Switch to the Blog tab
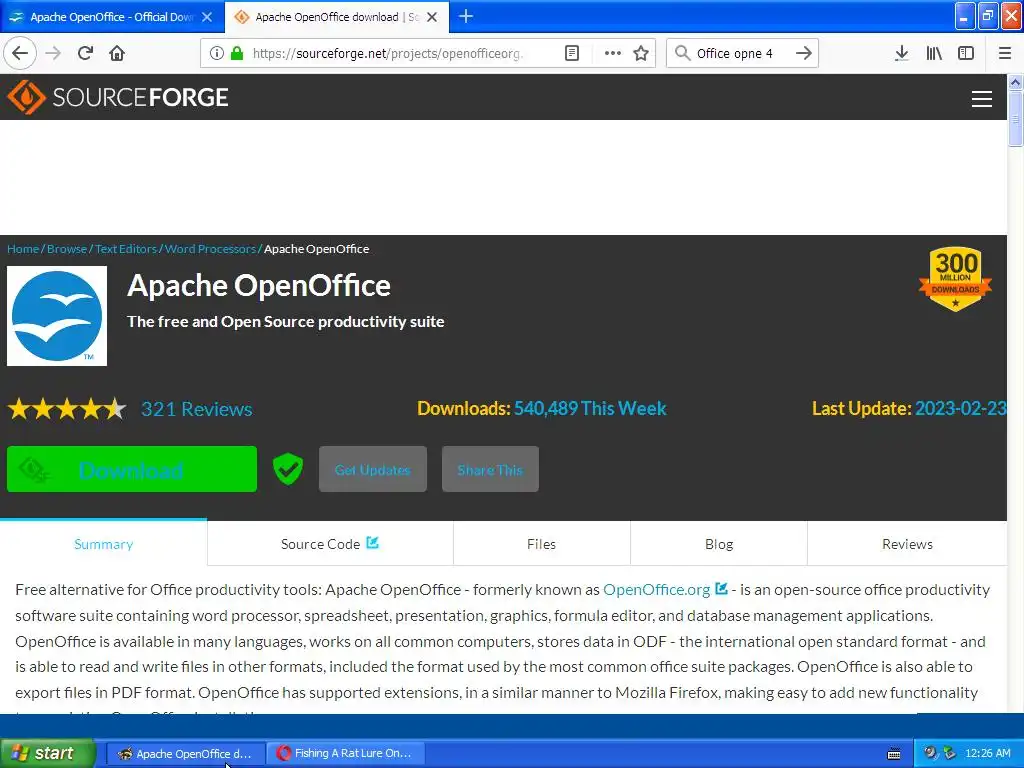1024x768 pixels. (x=719, y=544)
